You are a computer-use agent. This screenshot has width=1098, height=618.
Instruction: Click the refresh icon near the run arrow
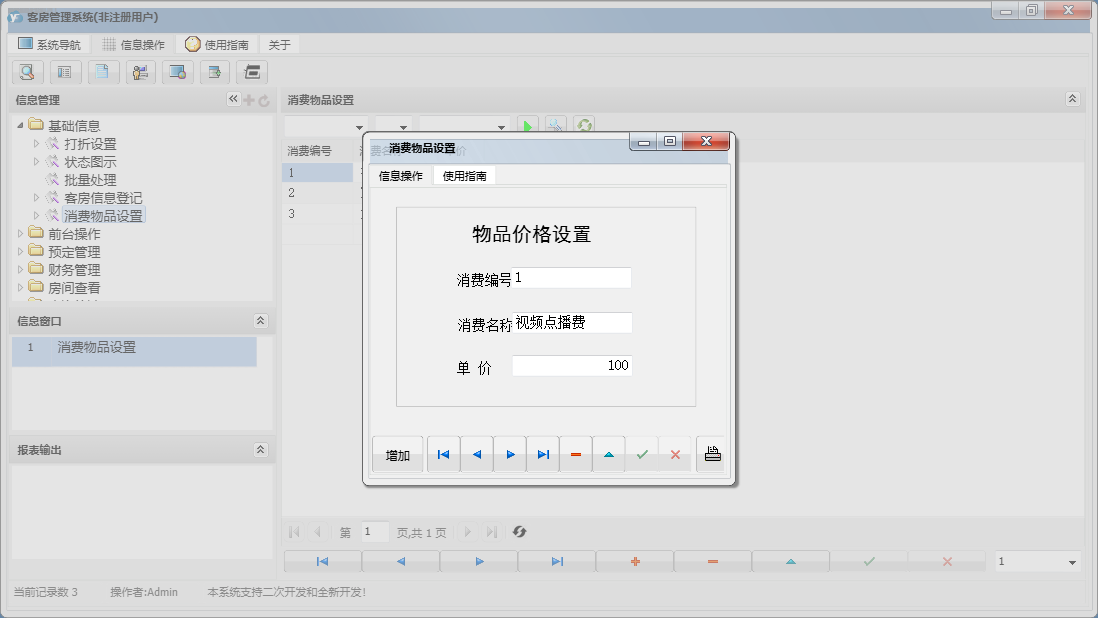585,124
